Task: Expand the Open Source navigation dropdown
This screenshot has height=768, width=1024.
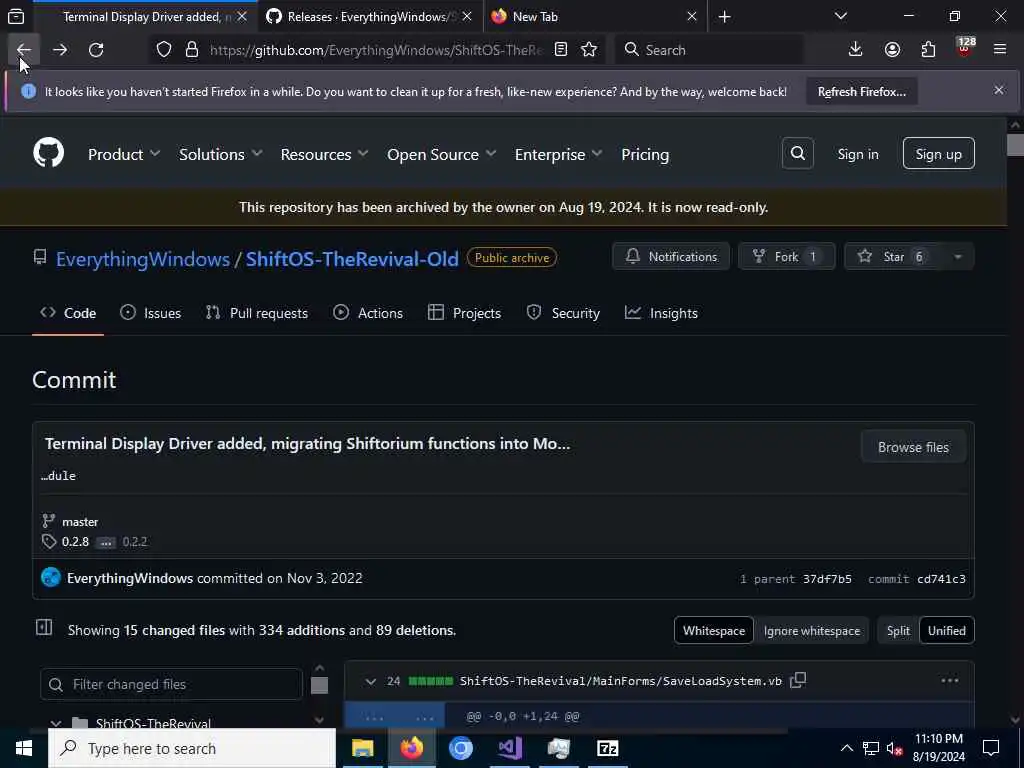Action: [441, 154]
